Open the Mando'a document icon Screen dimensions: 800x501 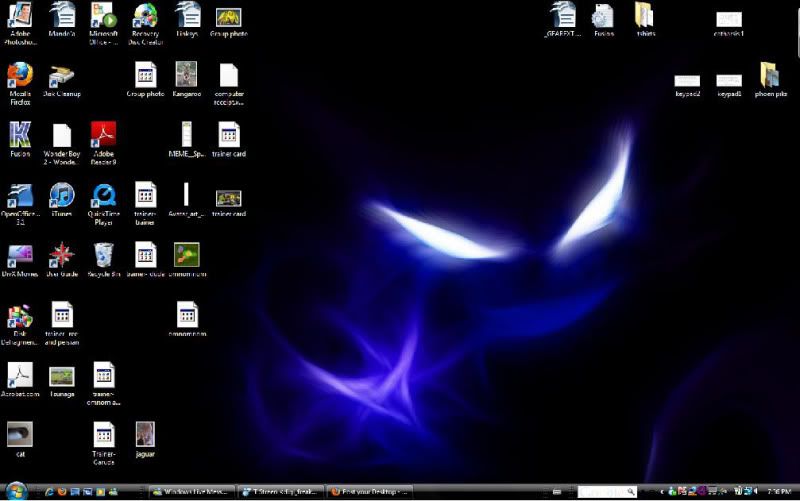click(x=62, y=15)
